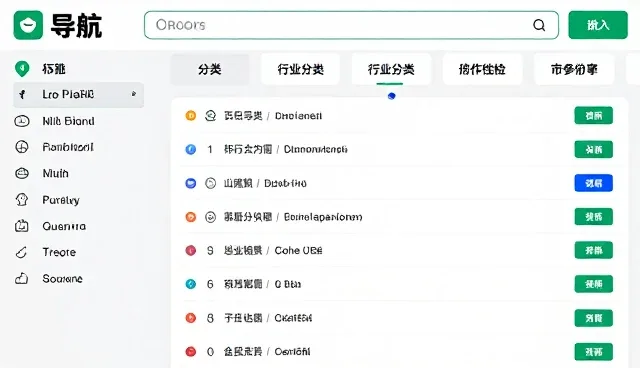Click the blue button in the Dtleb·fito row

tap(593, 183)
